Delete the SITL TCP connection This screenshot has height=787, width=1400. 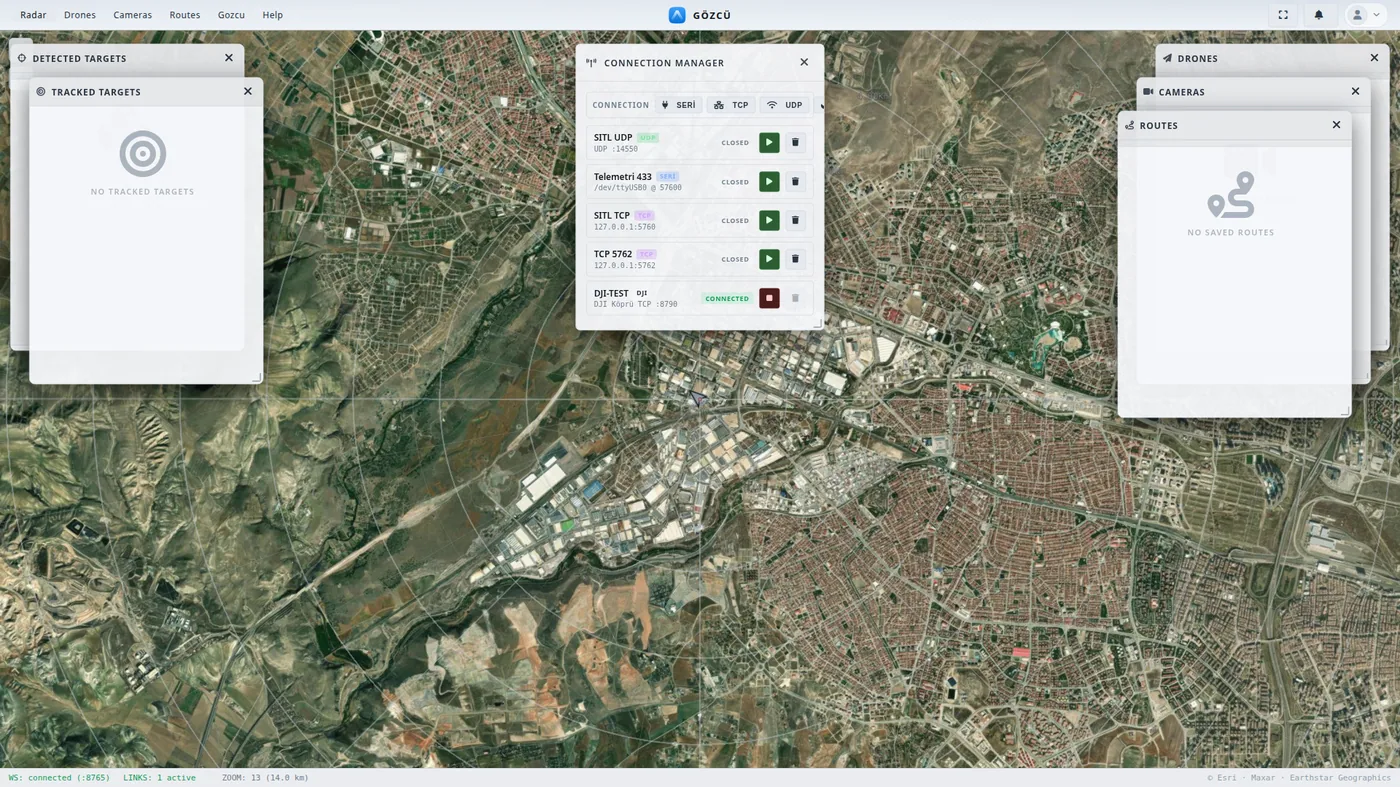pyautogui.click(x=795, y=220)
